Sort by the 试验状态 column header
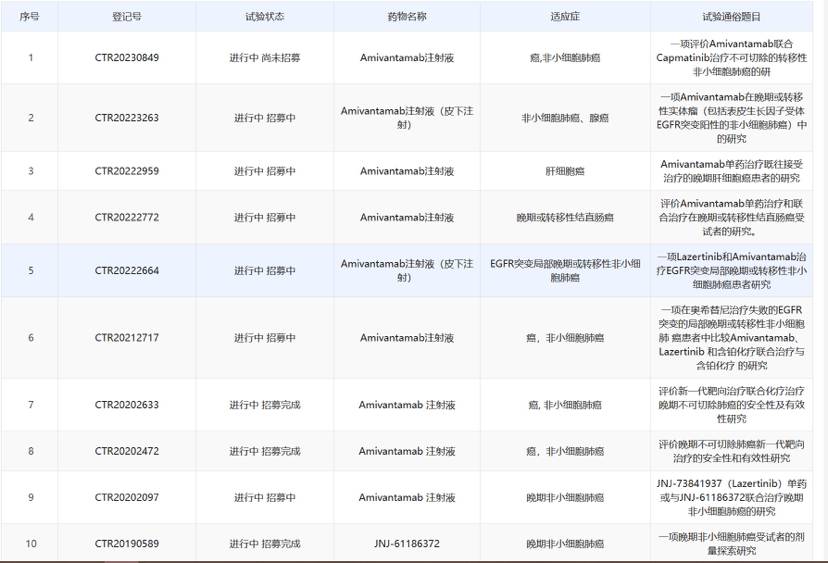Image resolution: width=828 pixels, height=563 pixels. coord(264,17)
